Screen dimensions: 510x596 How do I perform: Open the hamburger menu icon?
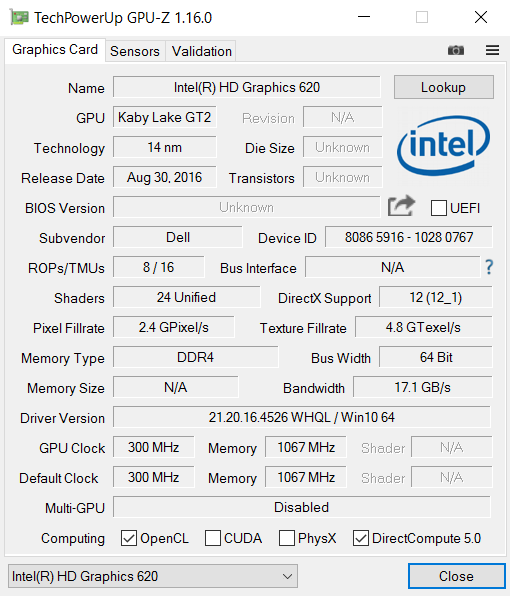tap(493, 50)
